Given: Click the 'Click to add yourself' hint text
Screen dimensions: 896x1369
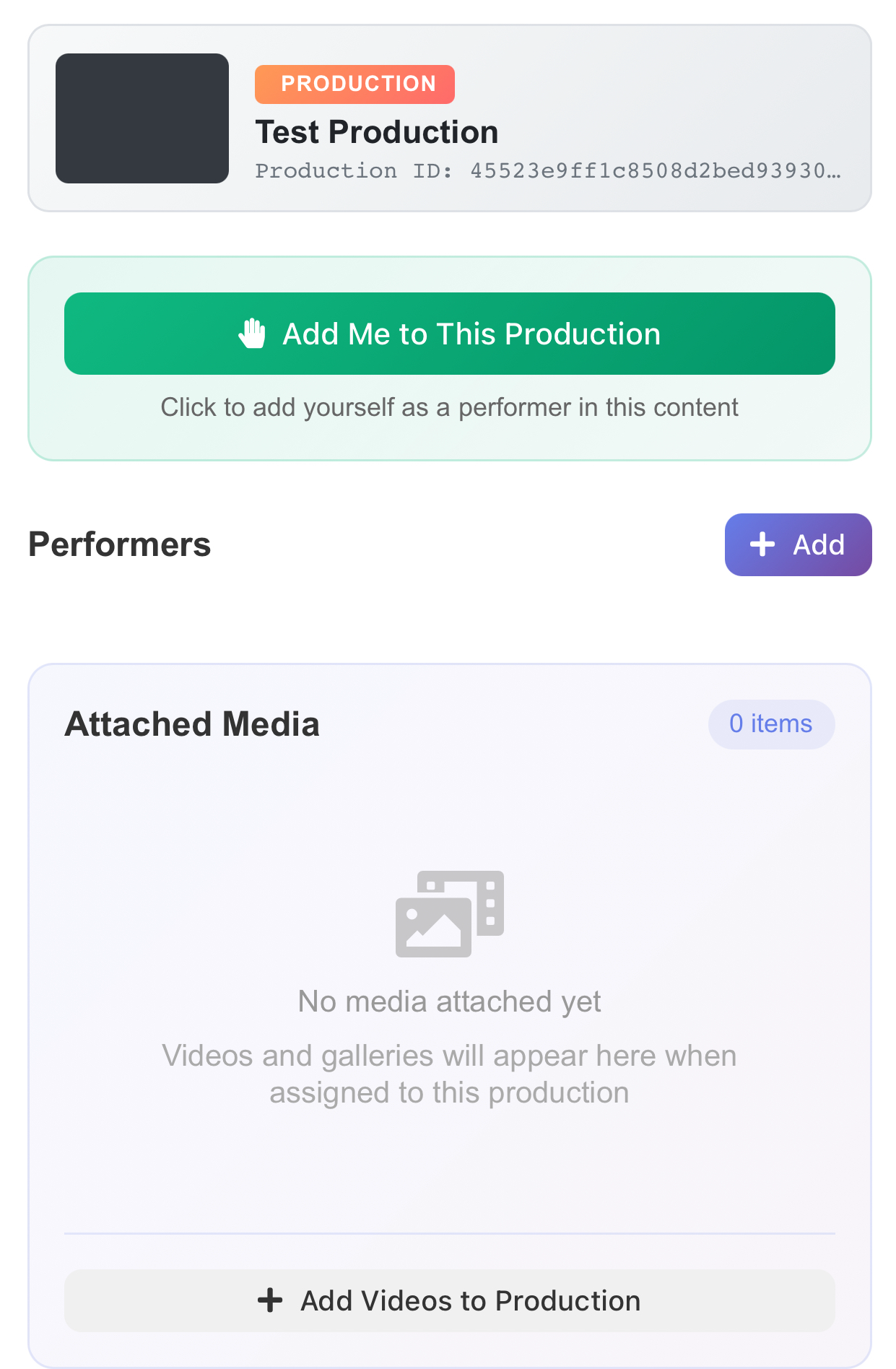Looking at the screenshot, I should click(449, 407).
